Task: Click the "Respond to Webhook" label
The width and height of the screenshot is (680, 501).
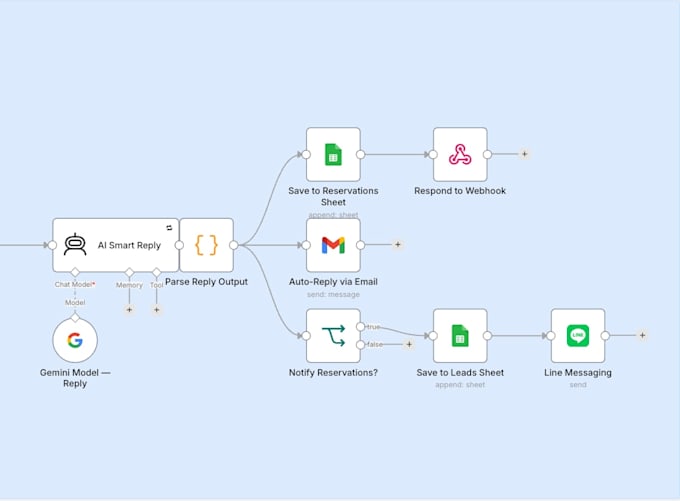Action: pyautogui.click(x=460, y=191)
